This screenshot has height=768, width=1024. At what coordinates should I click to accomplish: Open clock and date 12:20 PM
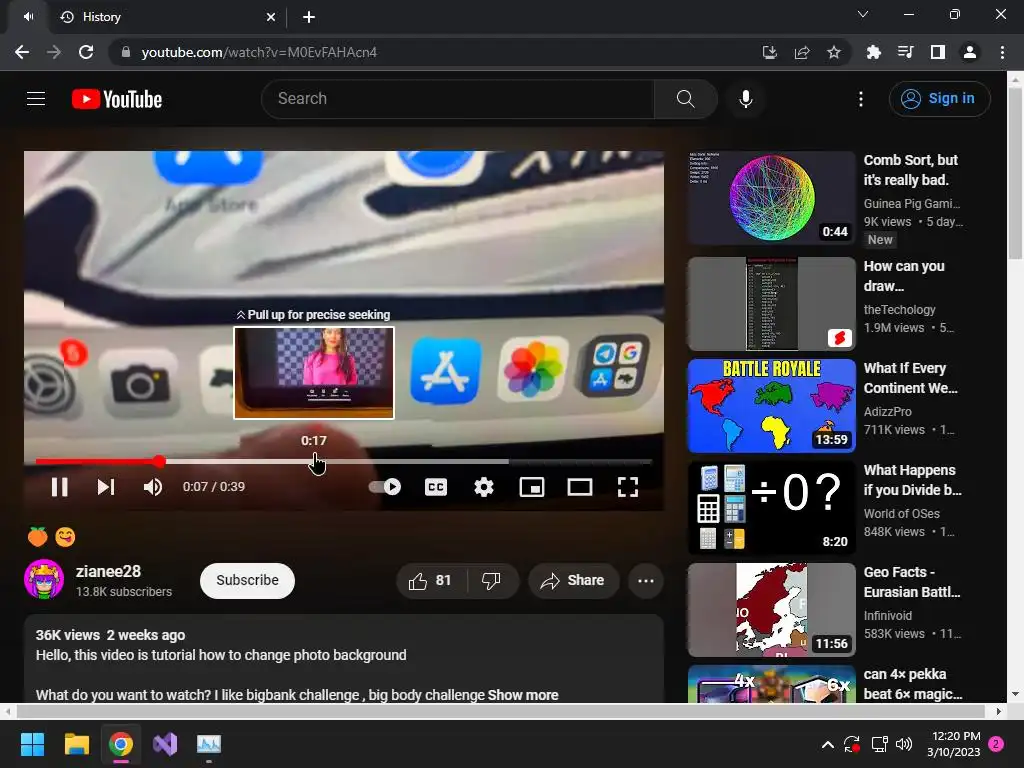(953, 744)
